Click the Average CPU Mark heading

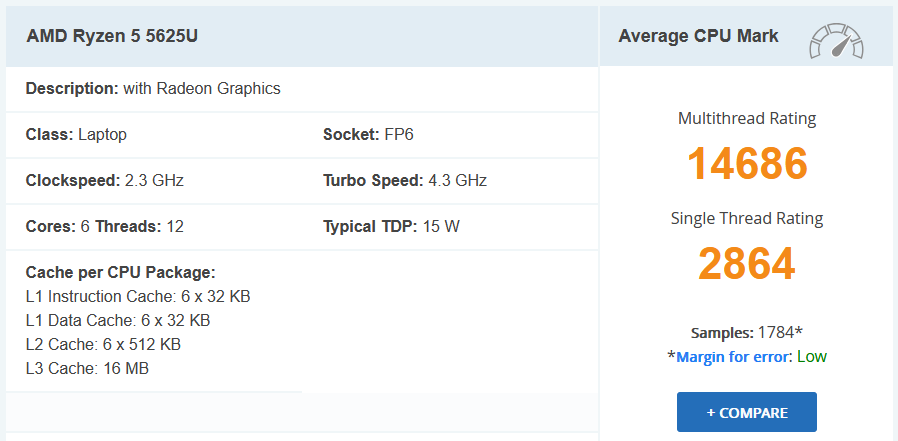tap(698, 37)
